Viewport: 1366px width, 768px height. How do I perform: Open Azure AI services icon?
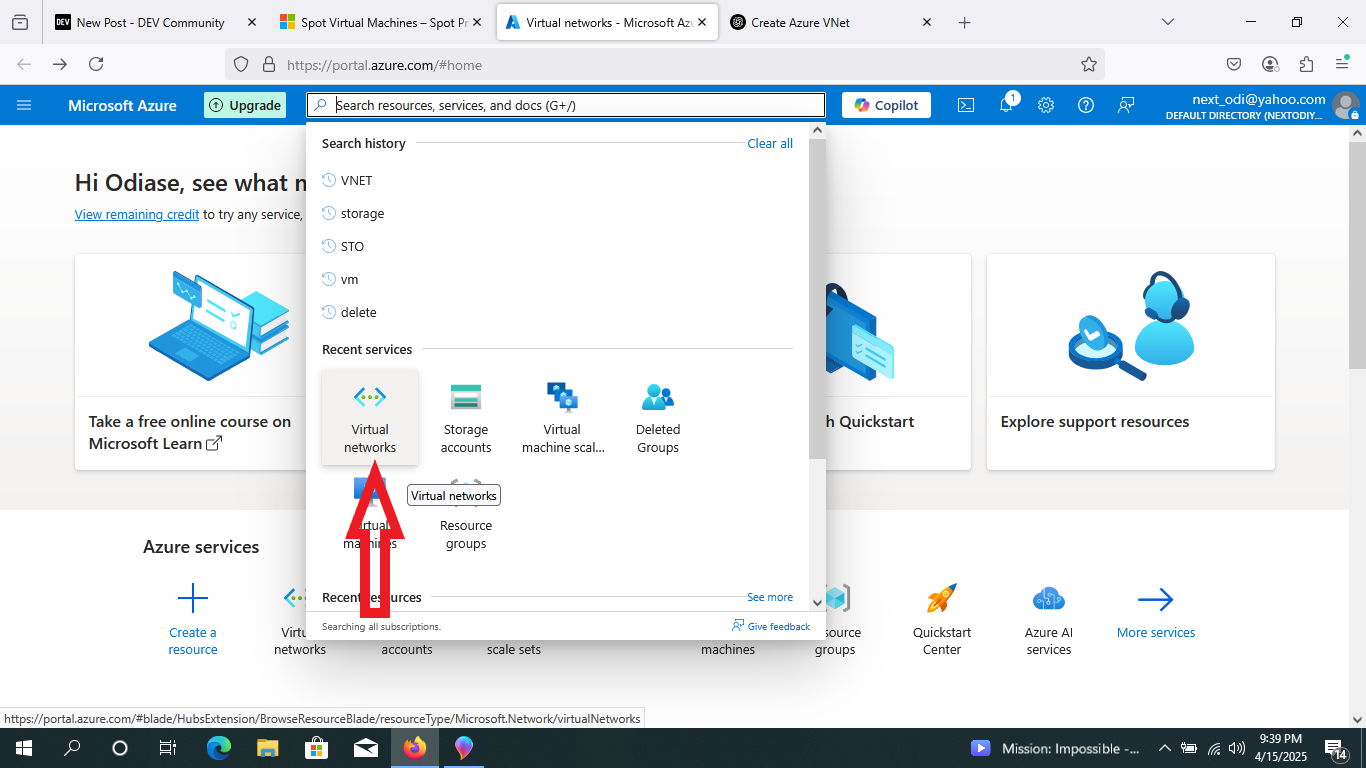coord(1049,599)
